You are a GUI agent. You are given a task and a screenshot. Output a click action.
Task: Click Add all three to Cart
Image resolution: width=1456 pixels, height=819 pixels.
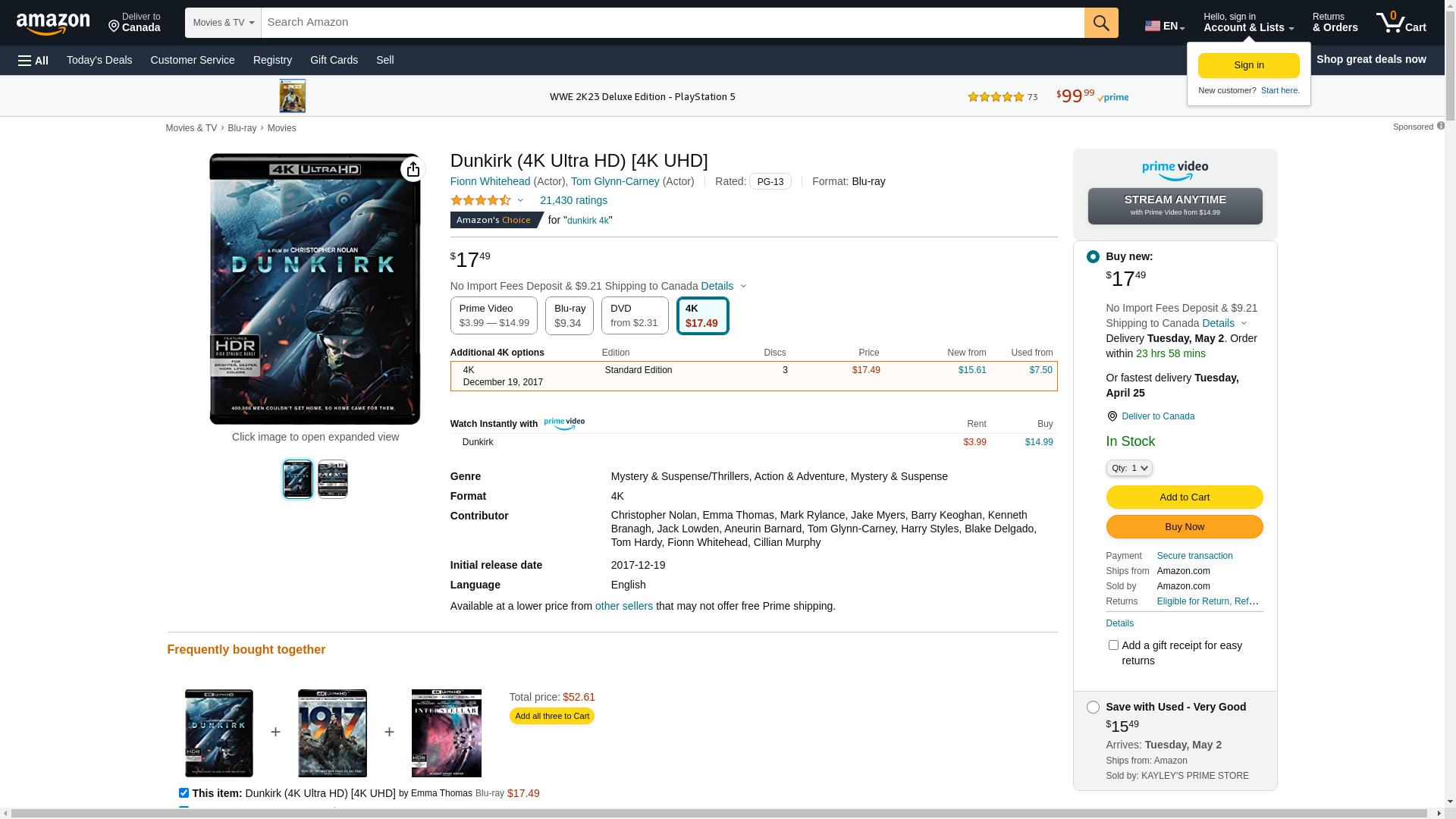551,716
